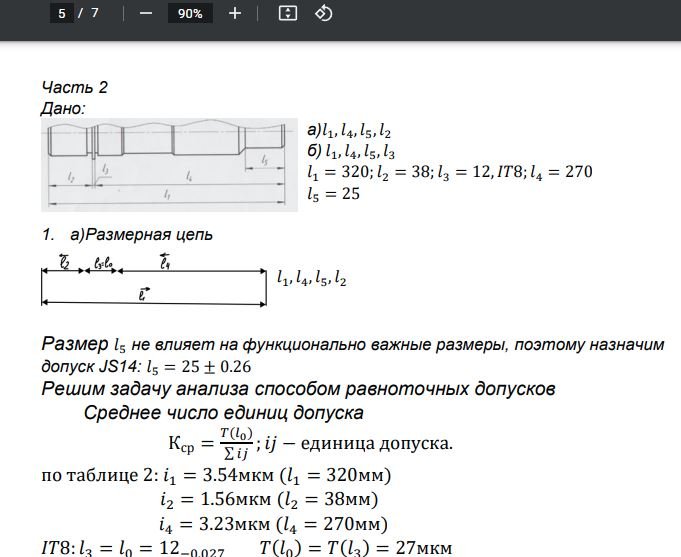681x557 pixels.
Task: Click the line "l₅ = 25" under given data
Action: 334,193
